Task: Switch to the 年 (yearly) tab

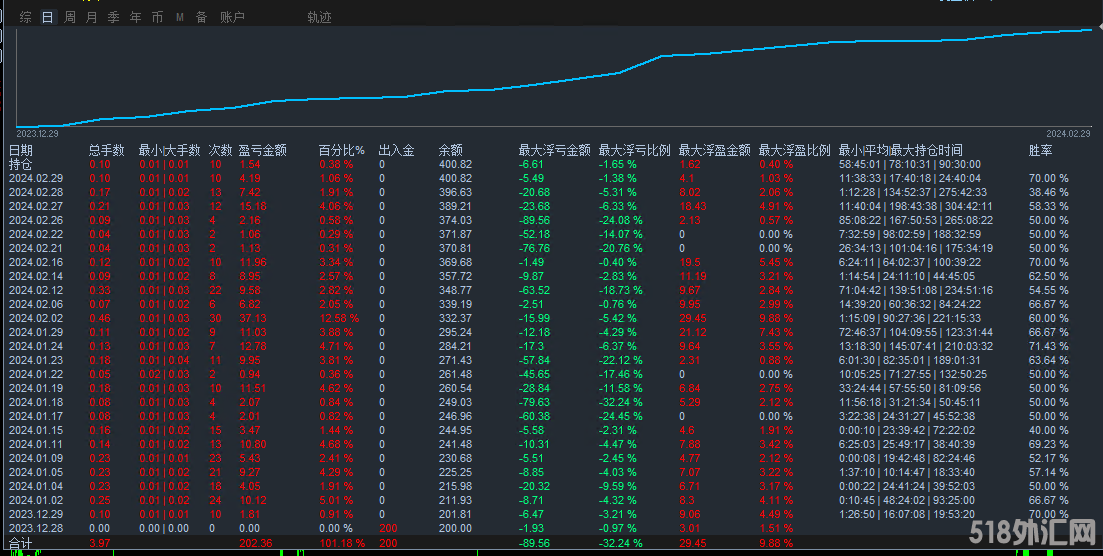Action: click(x=135, y=17)
